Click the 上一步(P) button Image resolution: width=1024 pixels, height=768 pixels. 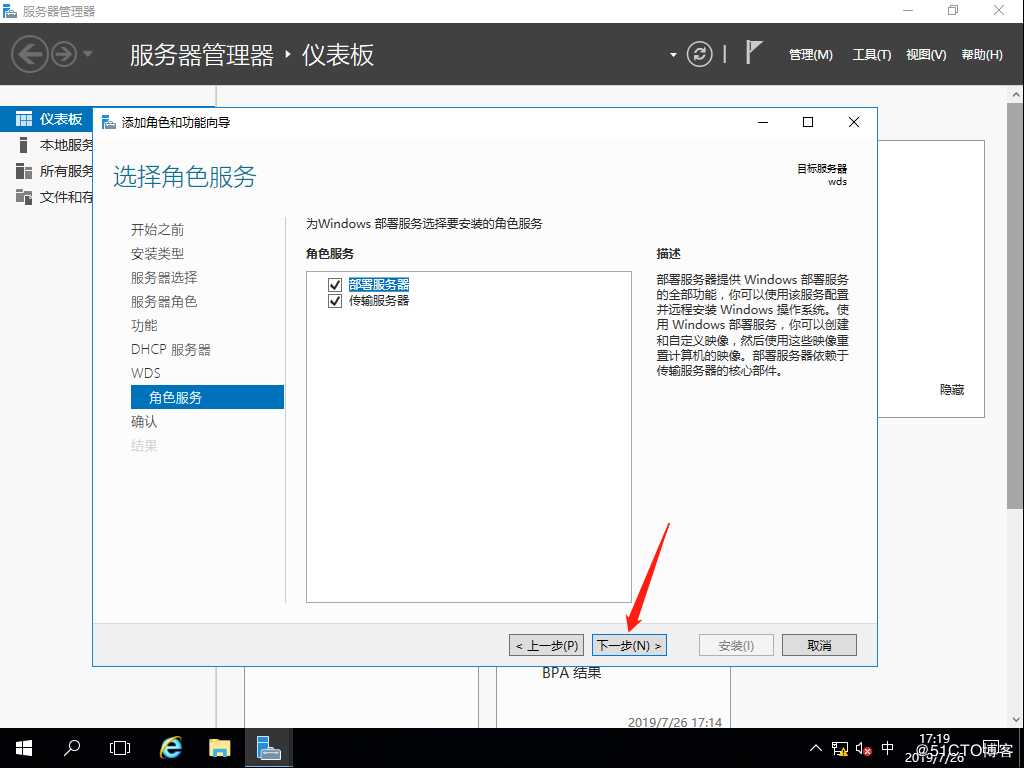(547, 645)
